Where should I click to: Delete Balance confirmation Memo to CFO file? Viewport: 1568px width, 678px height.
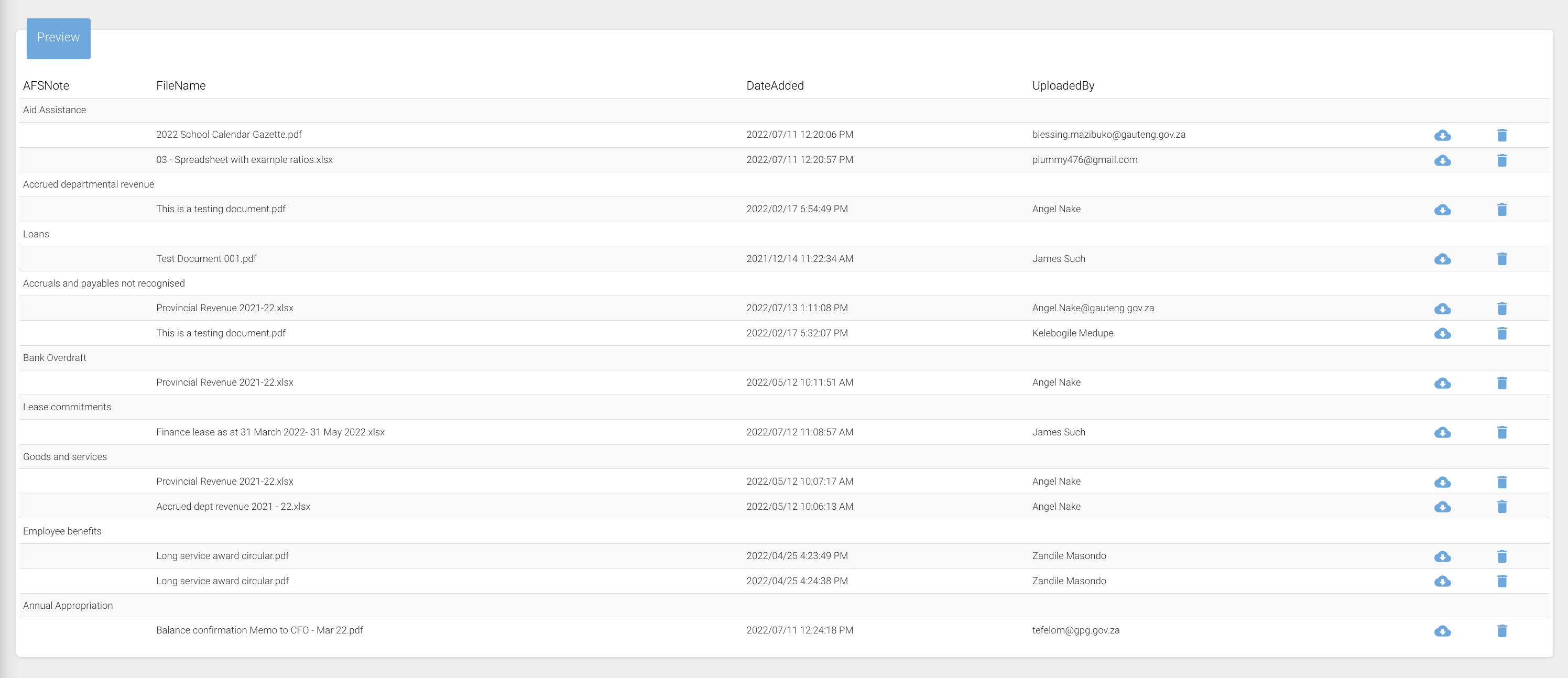tap(1501, 630)
